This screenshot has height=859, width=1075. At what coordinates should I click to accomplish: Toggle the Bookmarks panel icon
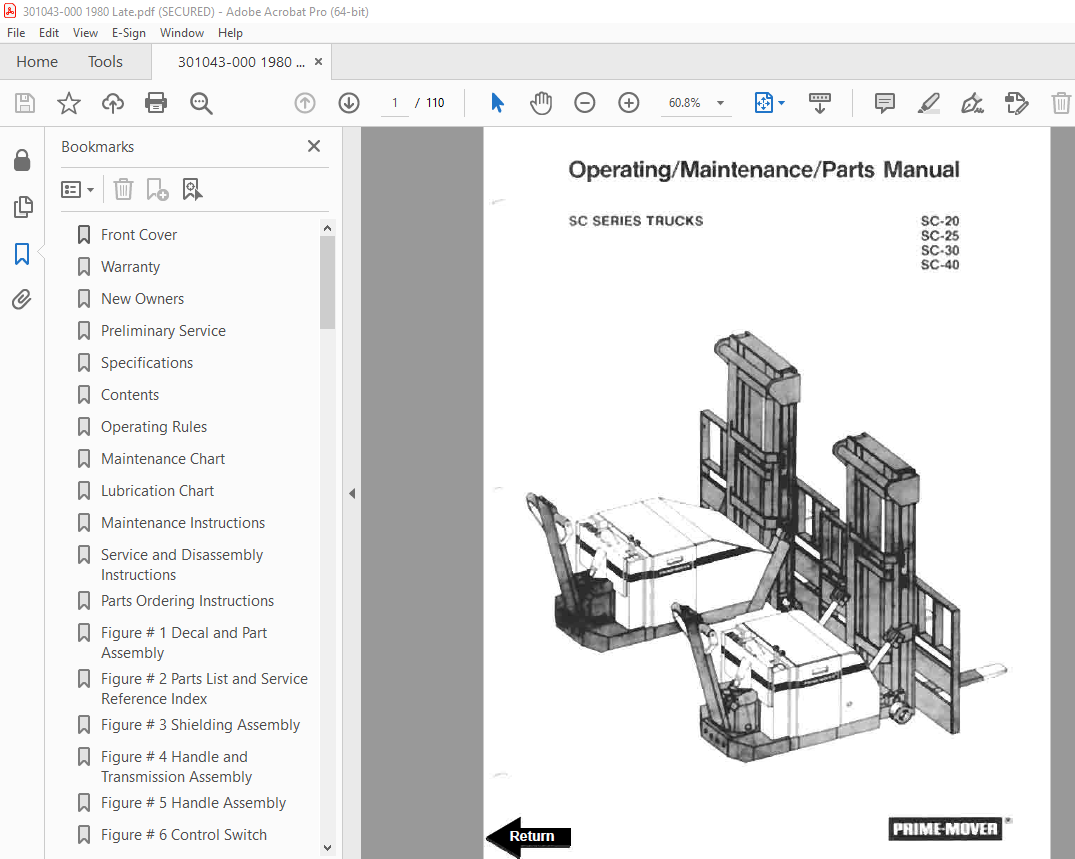click(x=22, y=254)
